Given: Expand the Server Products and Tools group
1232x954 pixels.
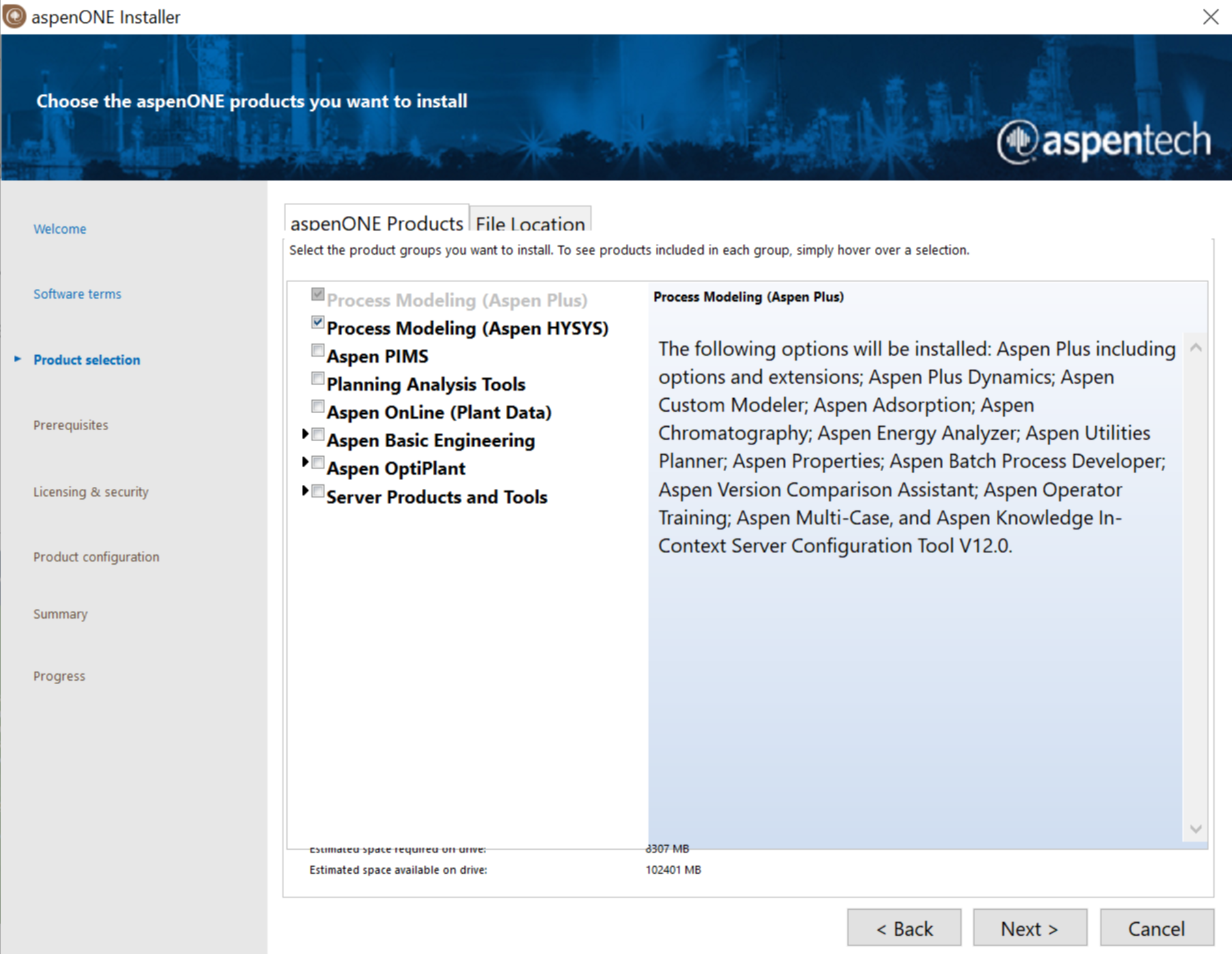Looking at the screenshot, I should 305,491.
